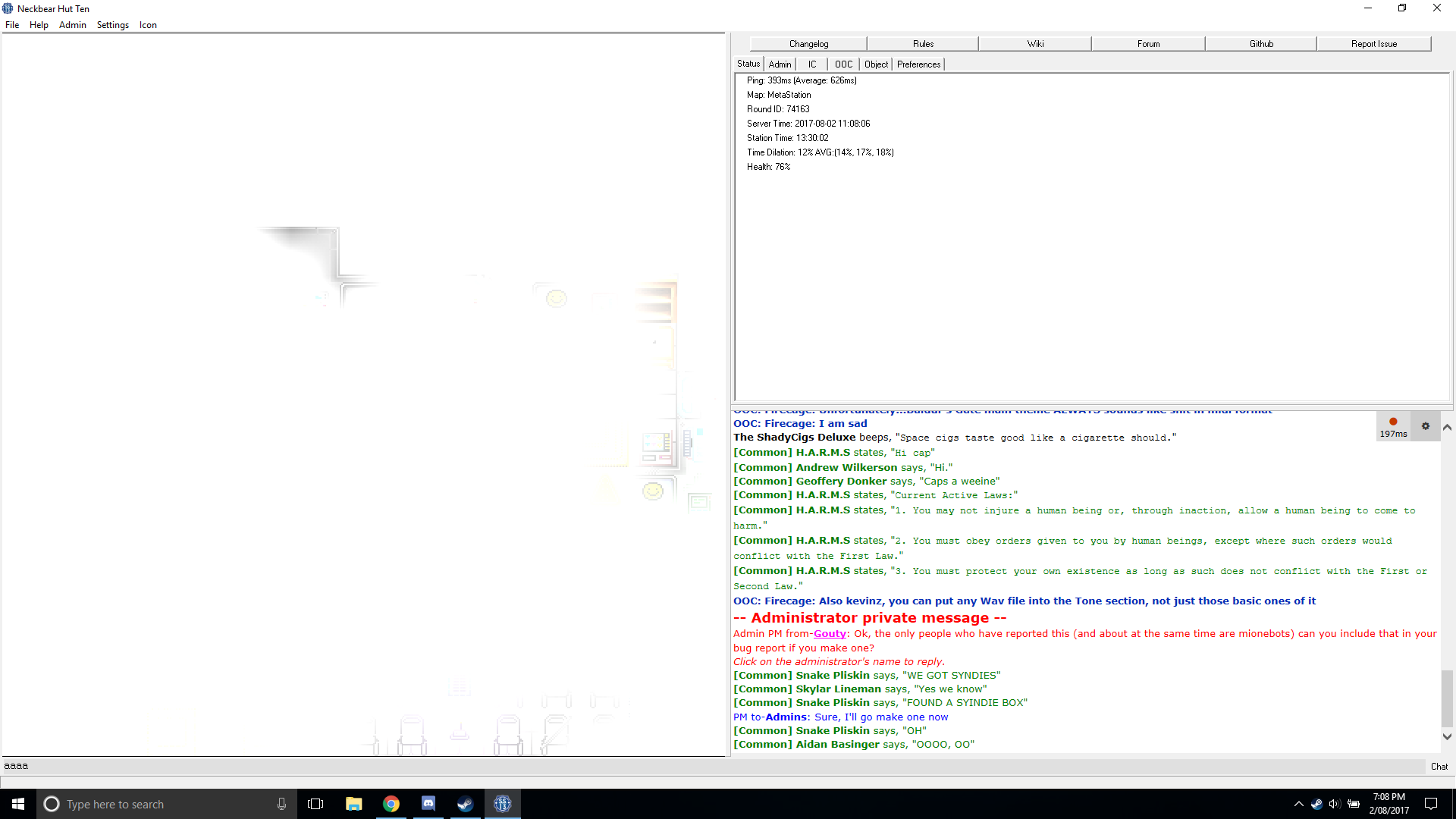Viewport: 1456px width, 819px height.
Task: Click the console machine in game view
Action: pos(657,447)
